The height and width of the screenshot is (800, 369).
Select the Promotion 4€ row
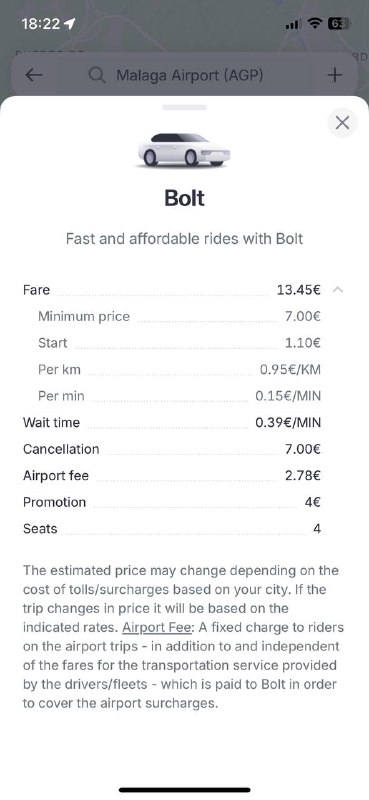coord(172,502)
